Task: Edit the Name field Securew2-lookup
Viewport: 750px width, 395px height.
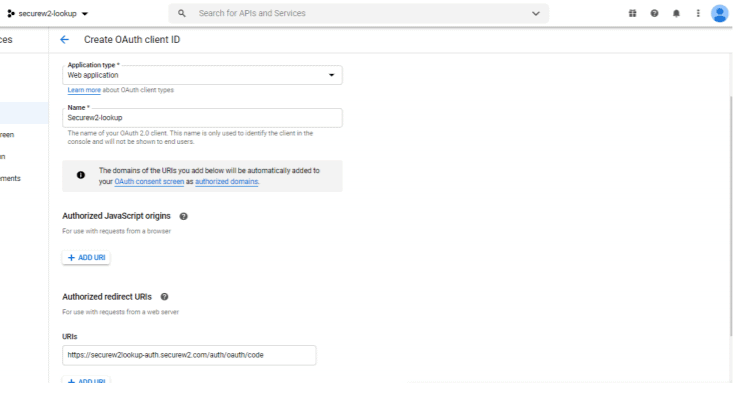Action: tap(202, 118)
